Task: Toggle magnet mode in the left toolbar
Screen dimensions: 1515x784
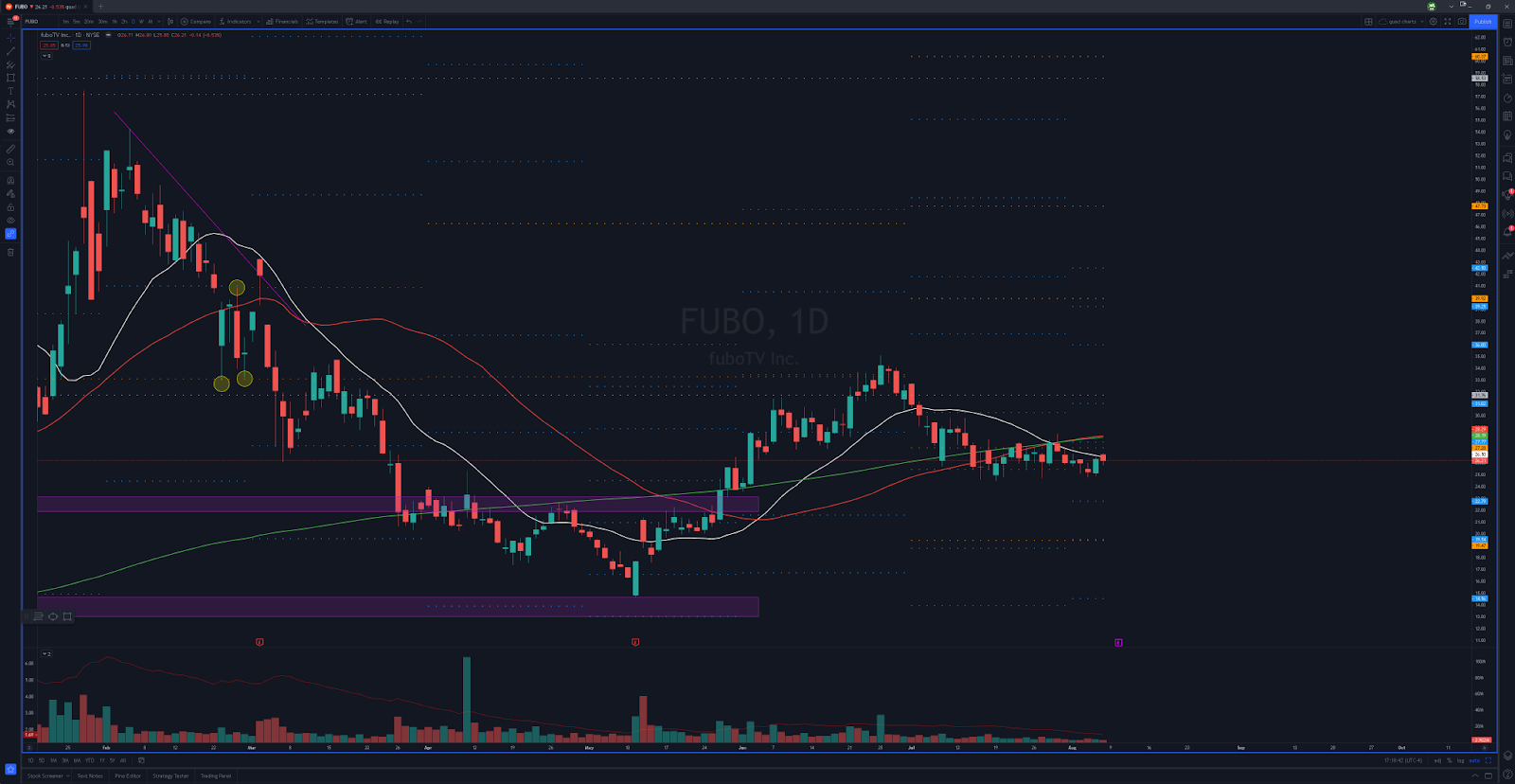Action: click(10, 180)
